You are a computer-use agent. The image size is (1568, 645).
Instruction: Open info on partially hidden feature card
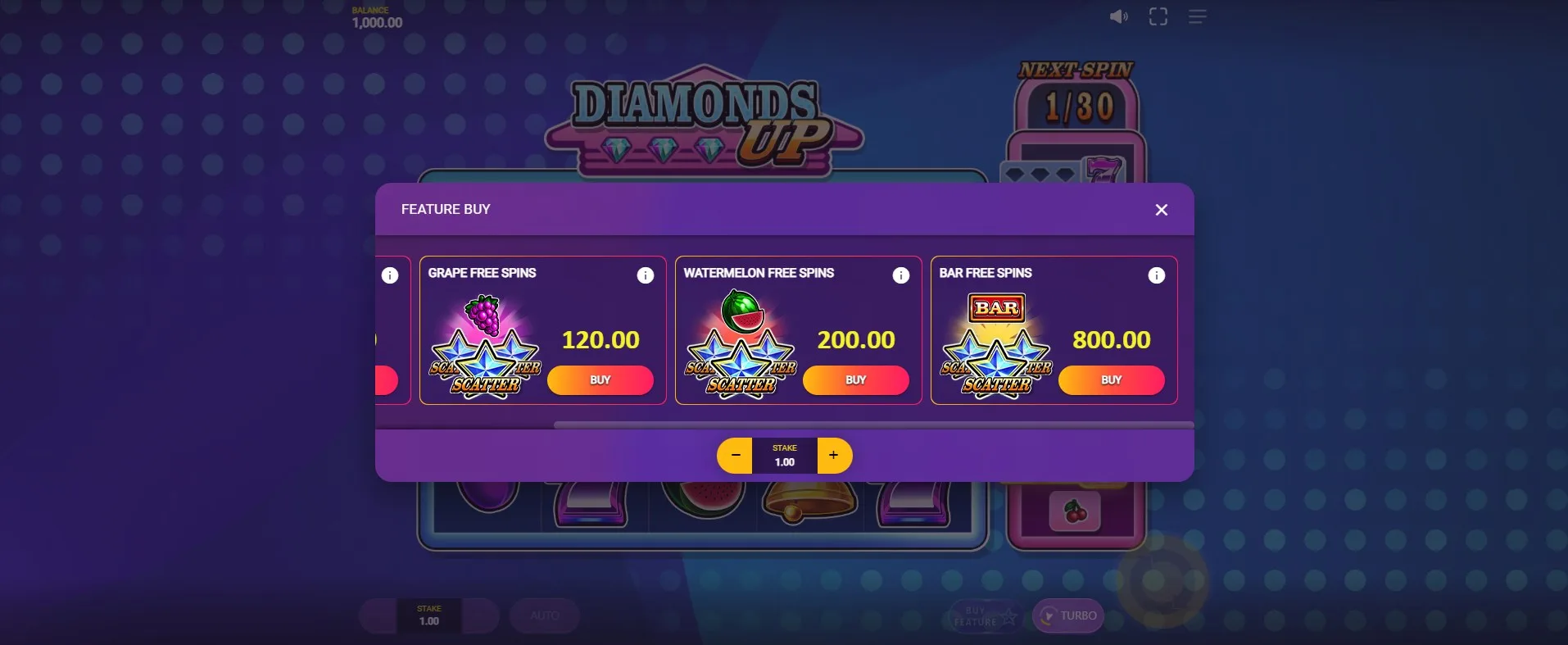tap(390, 275)
